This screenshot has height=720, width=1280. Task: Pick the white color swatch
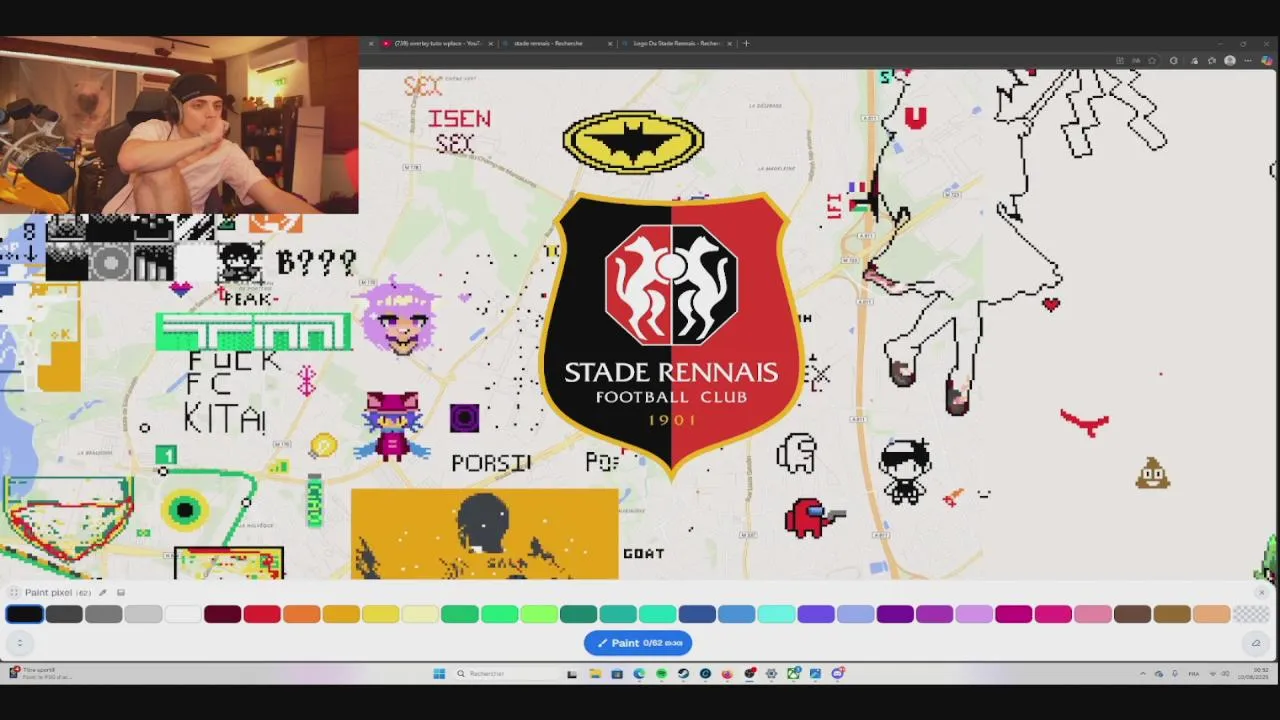[183, 614]
